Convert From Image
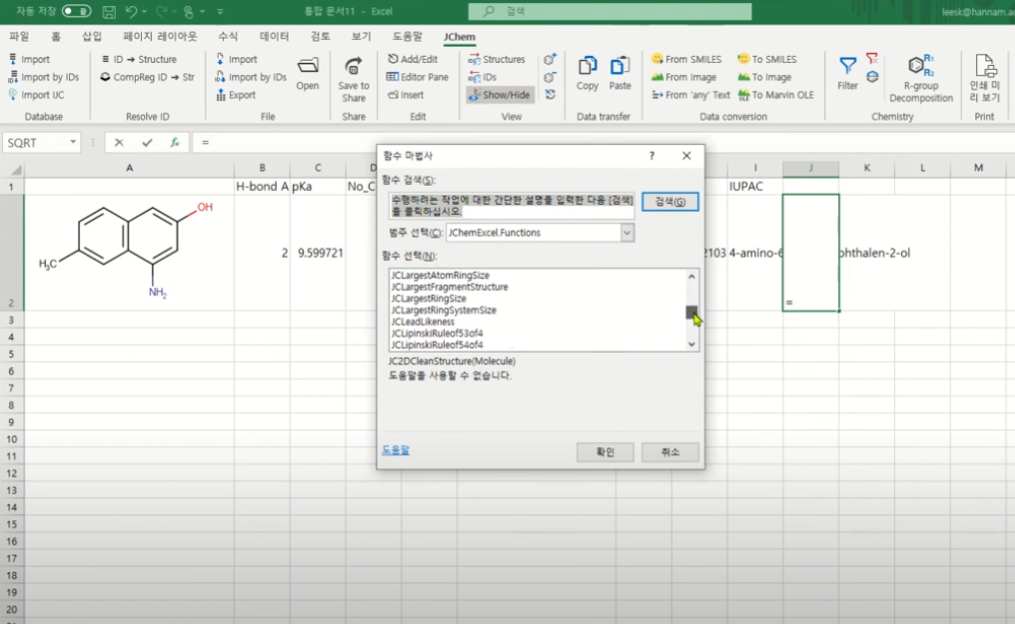1015x624 pixels. coord(684,77)
